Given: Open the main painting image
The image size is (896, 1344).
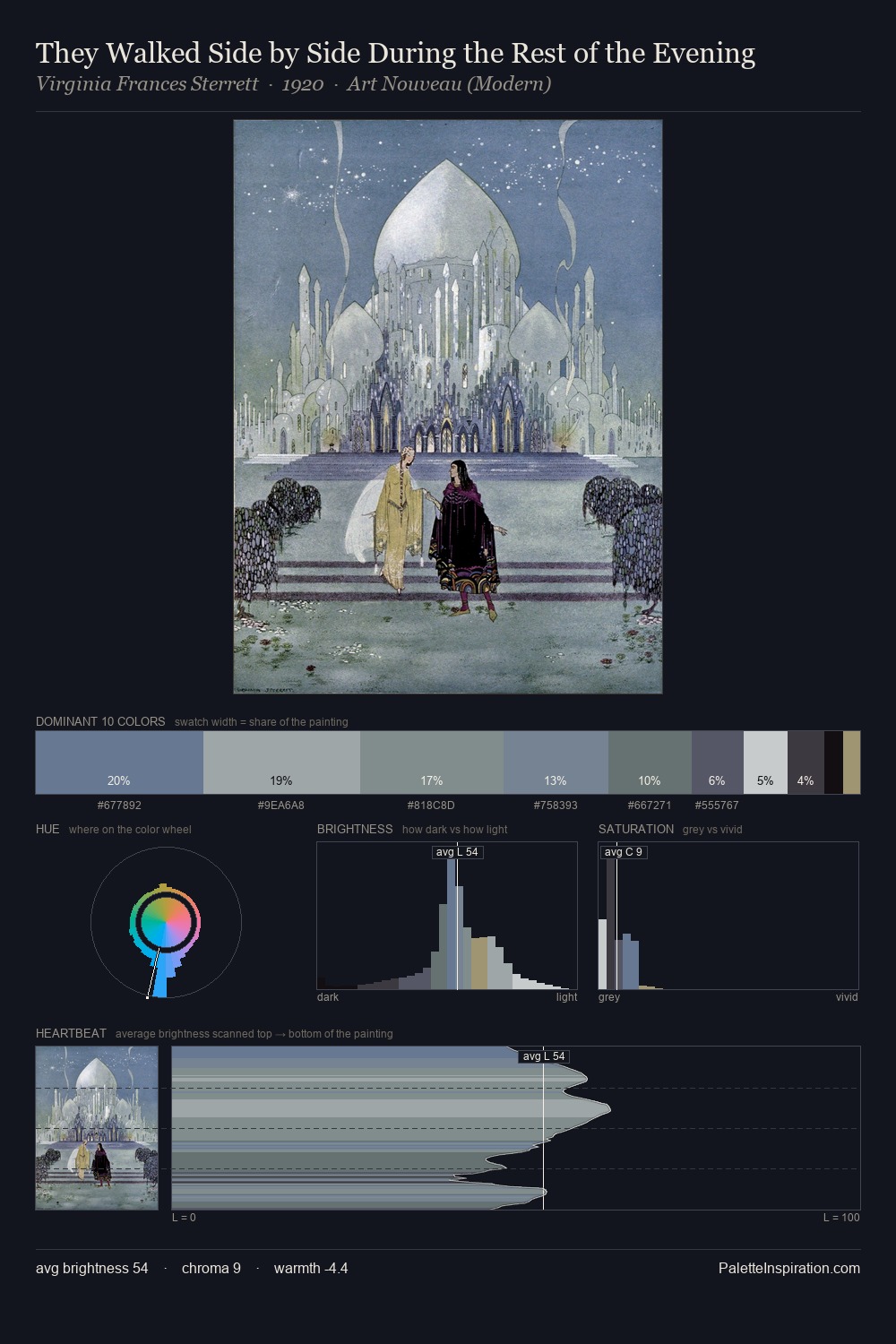Looking at the screenshot, I should 448,407.
